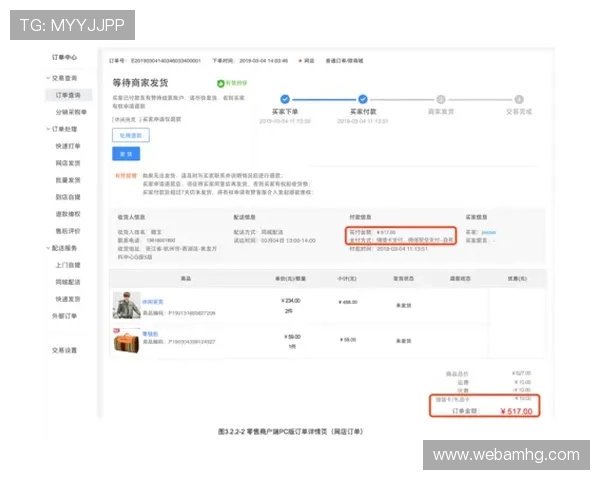
Task: Click the green 有赞担保 shield icon
Action: [220, 83]
